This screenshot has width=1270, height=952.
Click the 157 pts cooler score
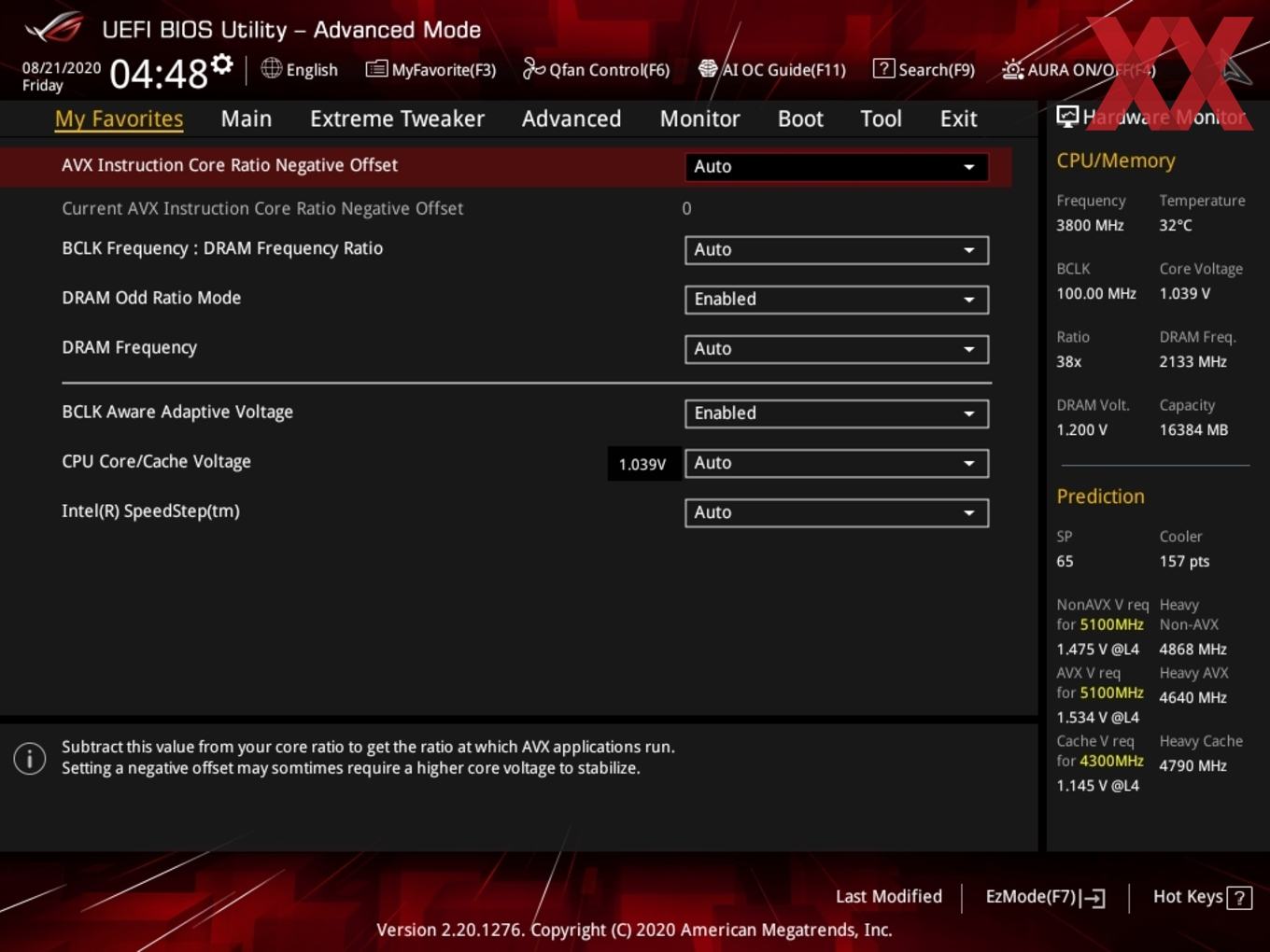click(x=1184, y=561)
